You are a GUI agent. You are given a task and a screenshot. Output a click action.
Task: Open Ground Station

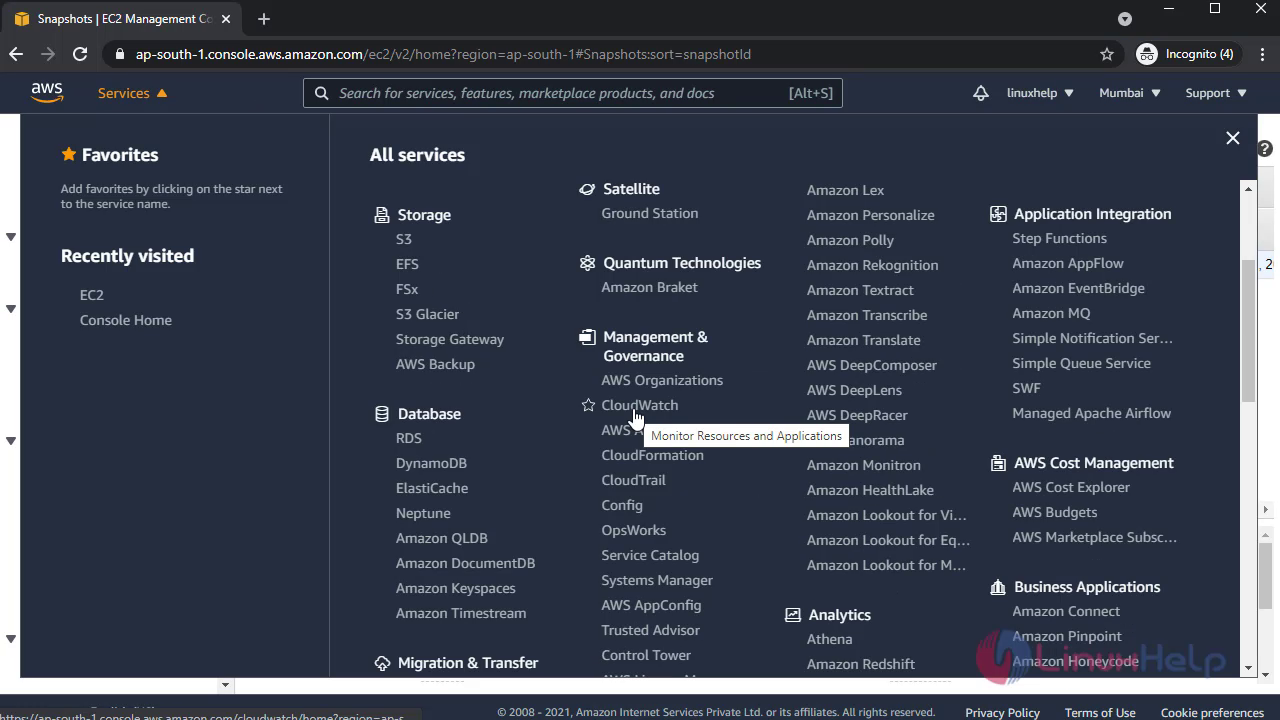(x=650, y=213)
